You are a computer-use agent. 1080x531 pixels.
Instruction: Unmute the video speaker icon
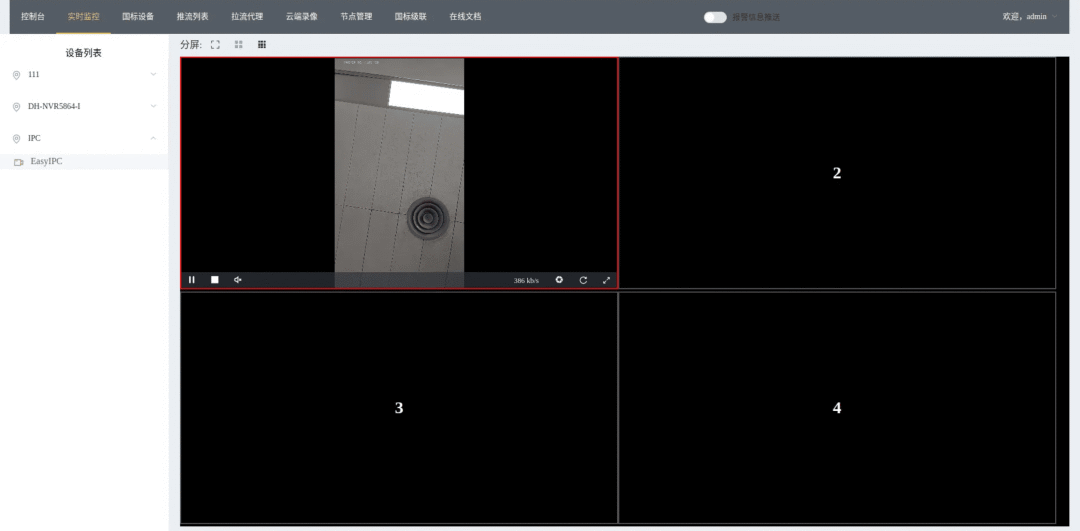(x=238, y=280)
